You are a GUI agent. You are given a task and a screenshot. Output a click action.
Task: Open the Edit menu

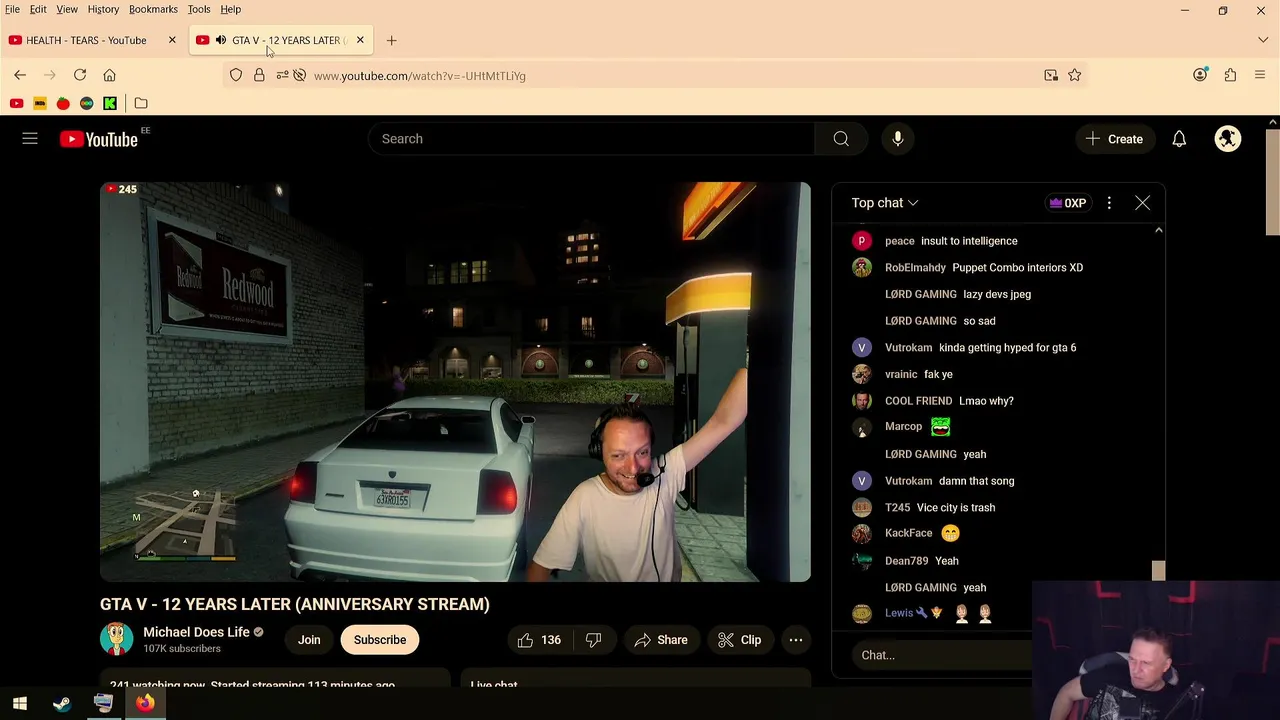[38, 9]
